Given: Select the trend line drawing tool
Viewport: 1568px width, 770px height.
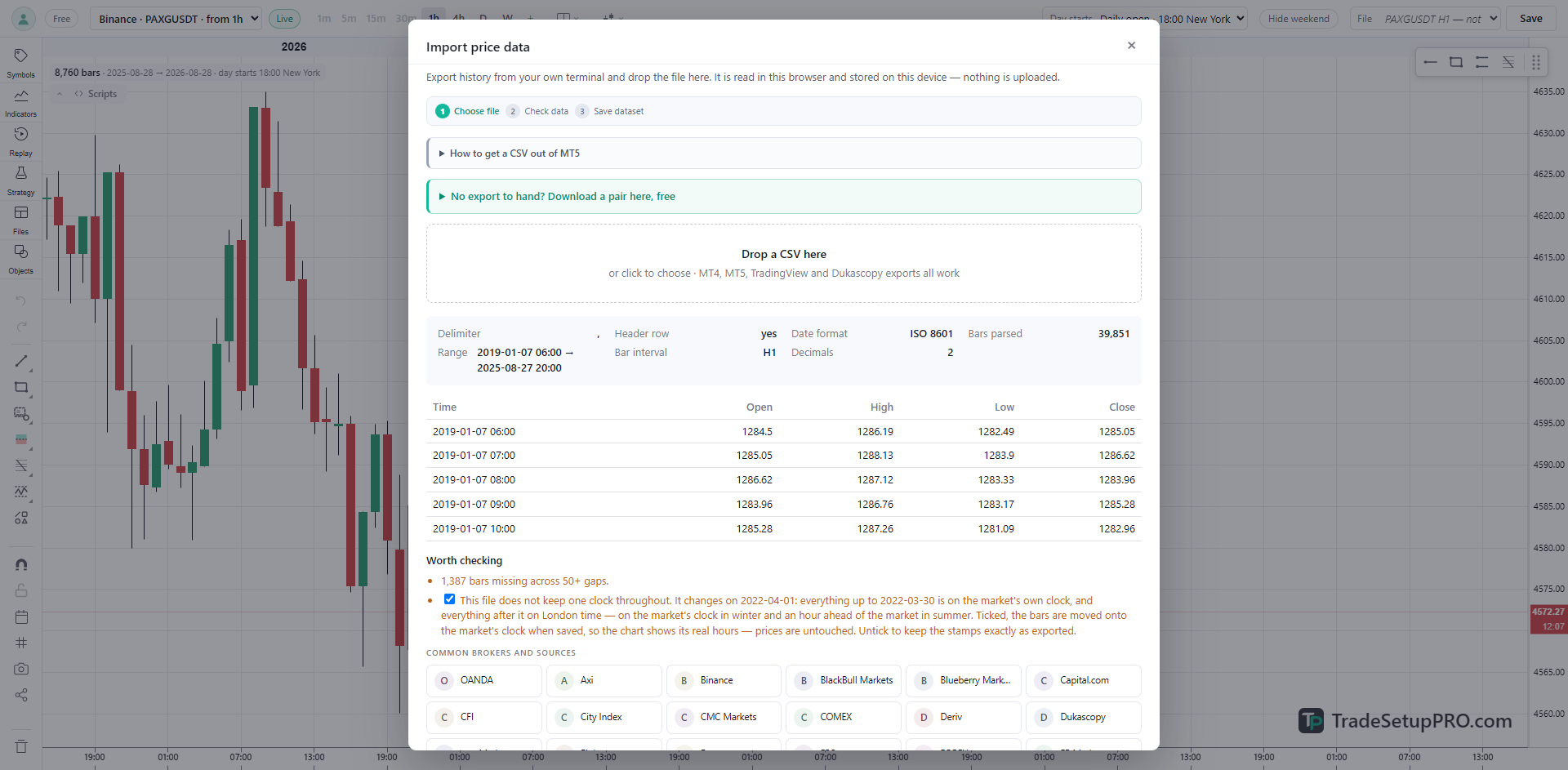Looking at the screenshot, I should click(x=21, y=361).
